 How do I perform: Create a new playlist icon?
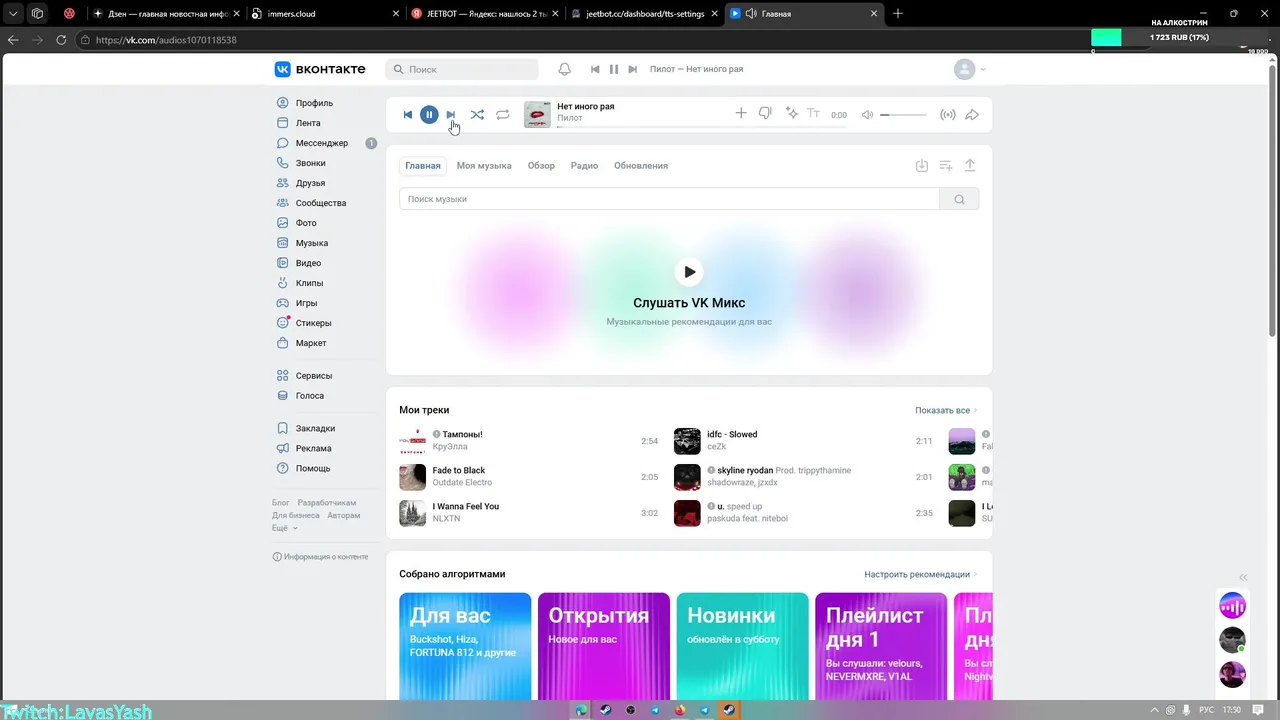(x=946, y=166)
